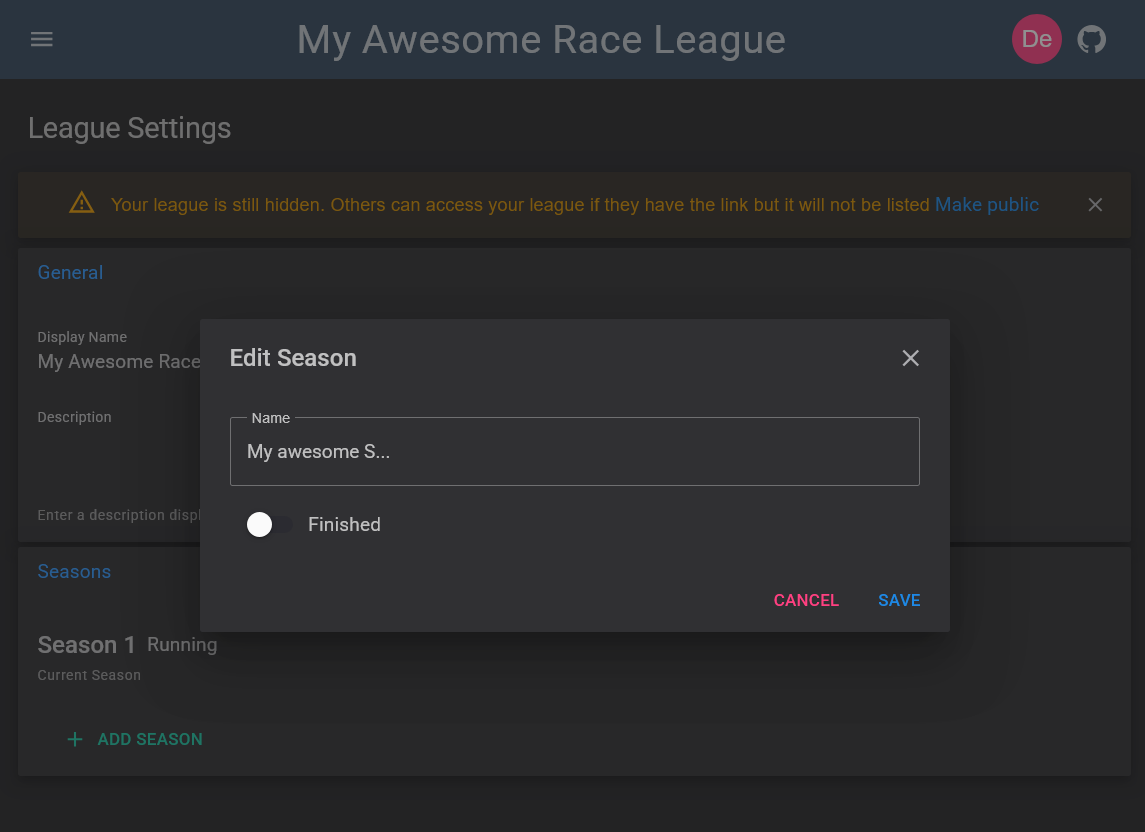Click the De user avatar

1036,39
